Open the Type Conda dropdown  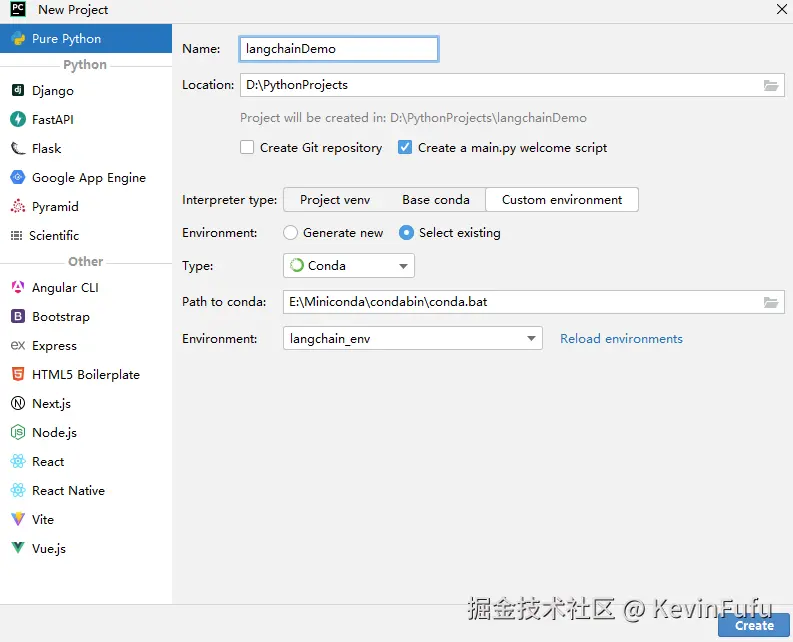tap(348, 266)
